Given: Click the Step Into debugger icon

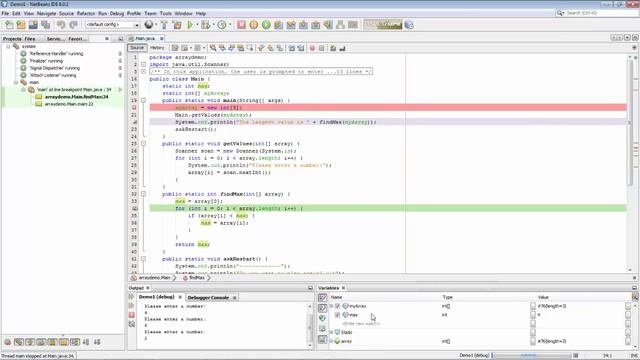Looking at the screenshot, I should click(303, 25).
